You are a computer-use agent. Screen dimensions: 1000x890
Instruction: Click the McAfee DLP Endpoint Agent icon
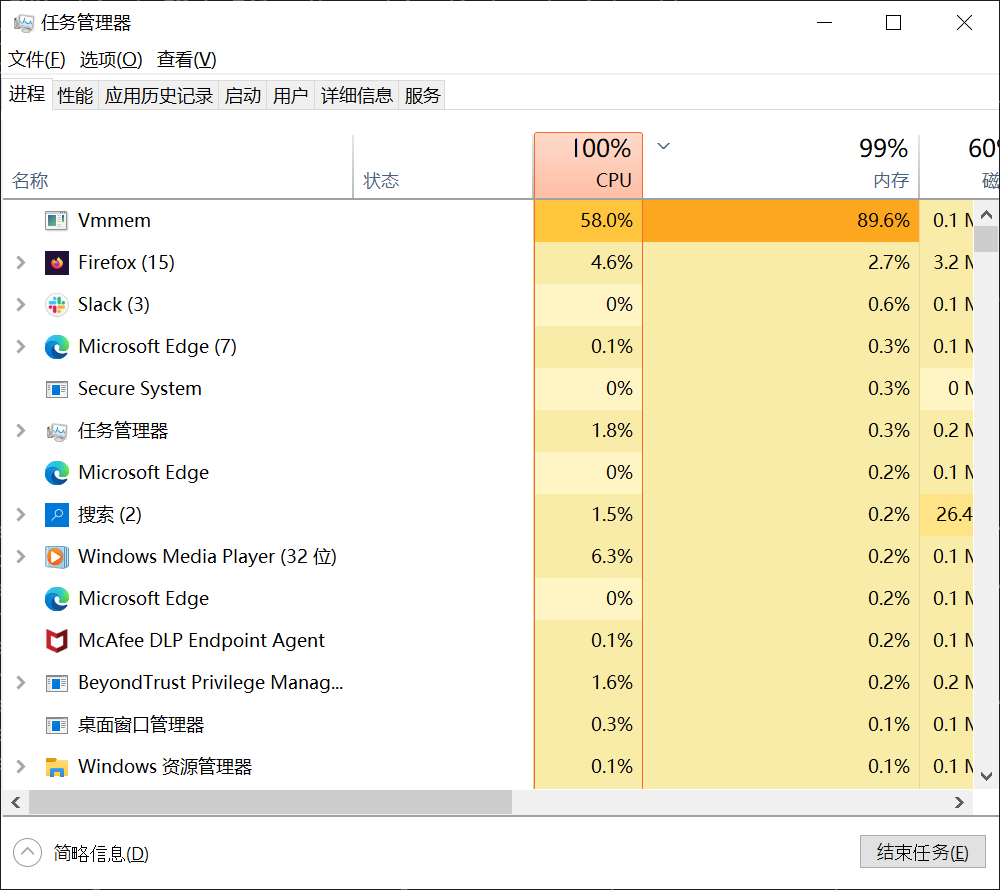56,641
